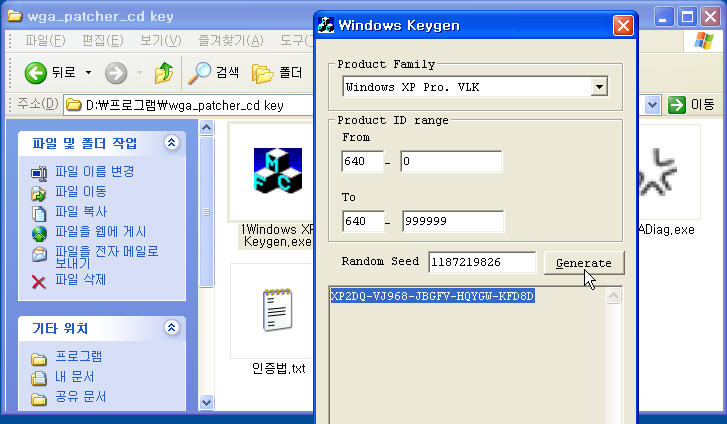Image resolution: width=727 pixels, height=424 pixels.
Task: Click the Generate button in Windows Keygen
Action: pos(584,263)
